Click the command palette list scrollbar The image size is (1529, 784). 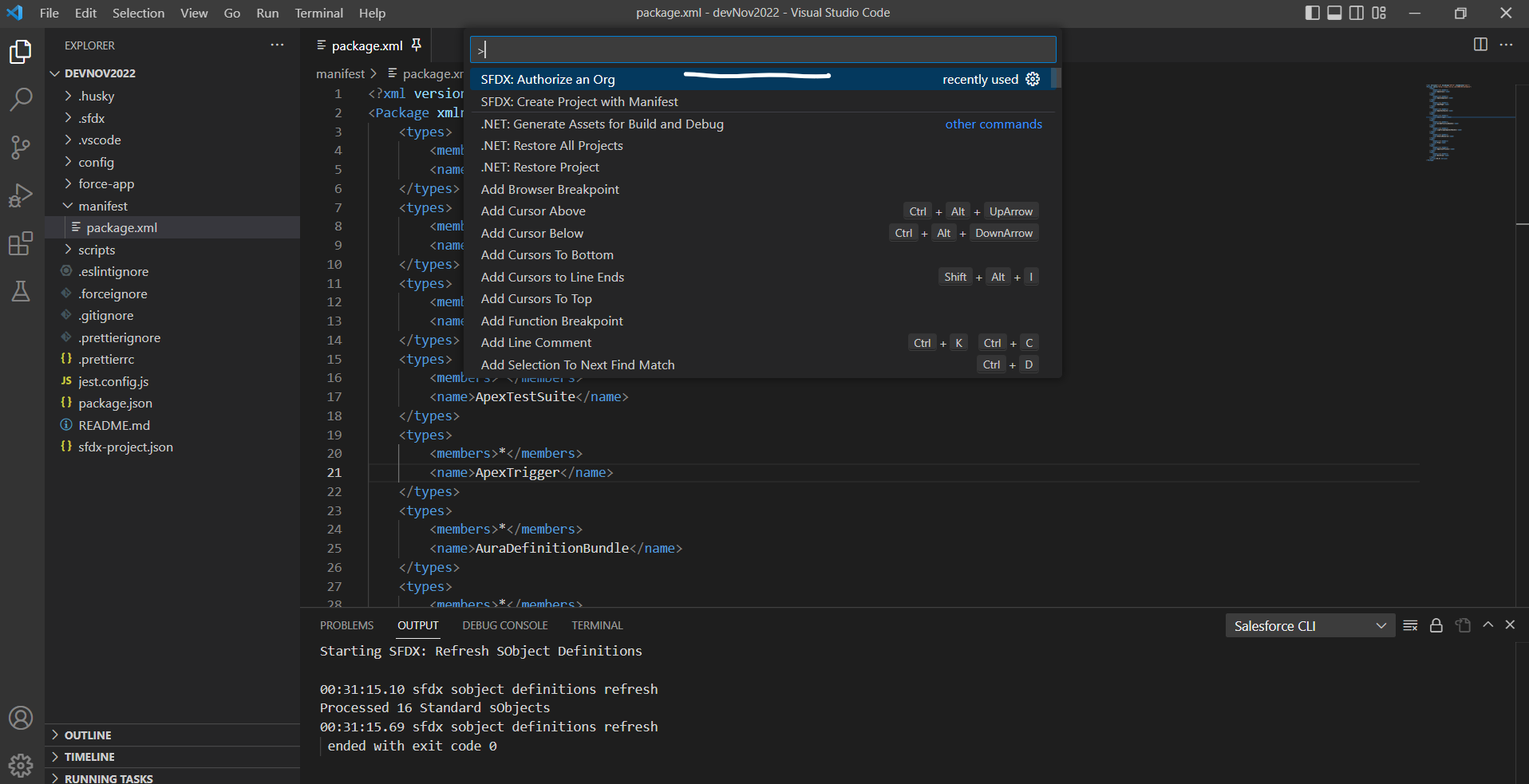1056,78
